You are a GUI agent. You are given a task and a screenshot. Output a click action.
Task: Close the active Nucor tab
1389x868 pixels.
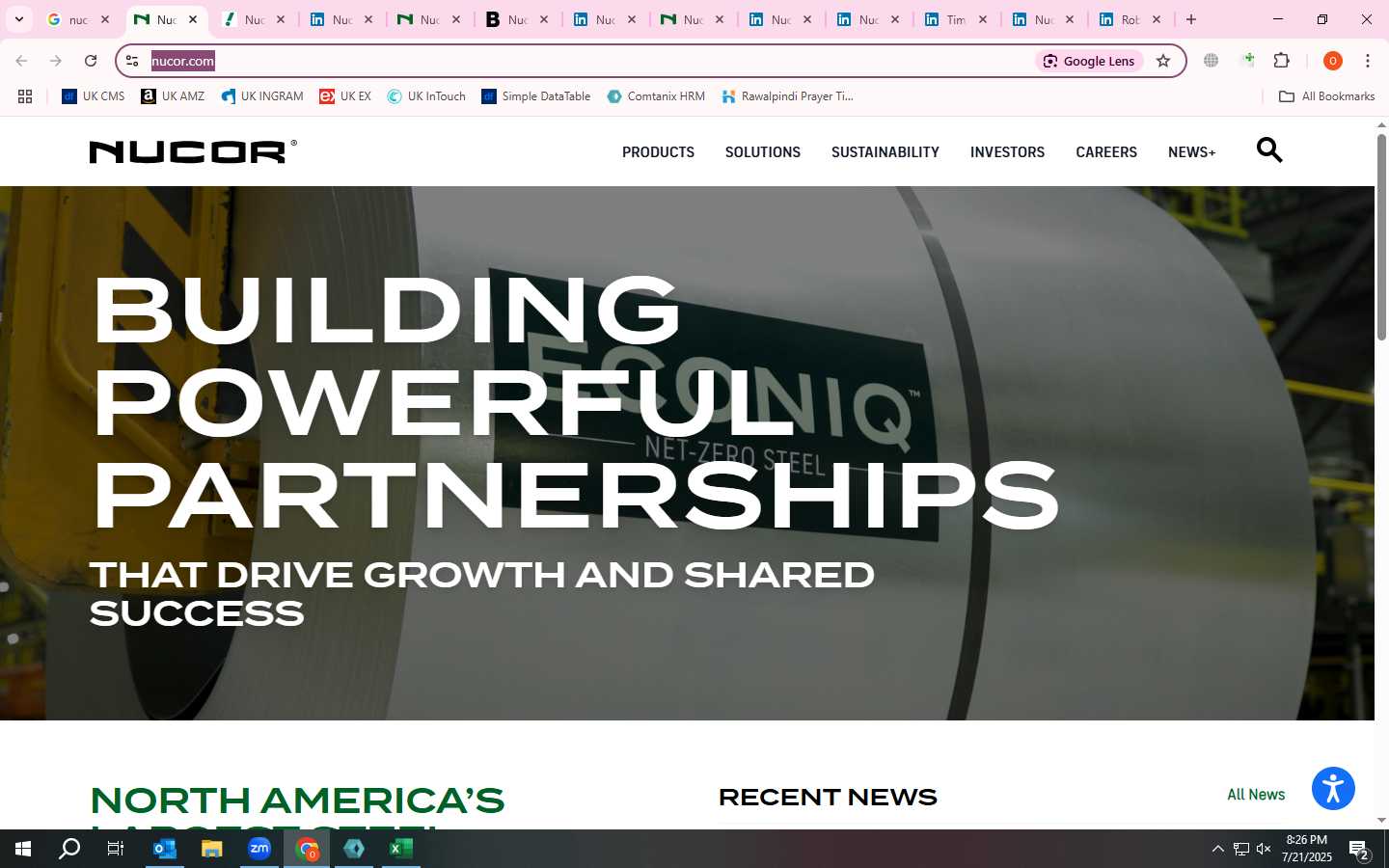tap(193, 19)
